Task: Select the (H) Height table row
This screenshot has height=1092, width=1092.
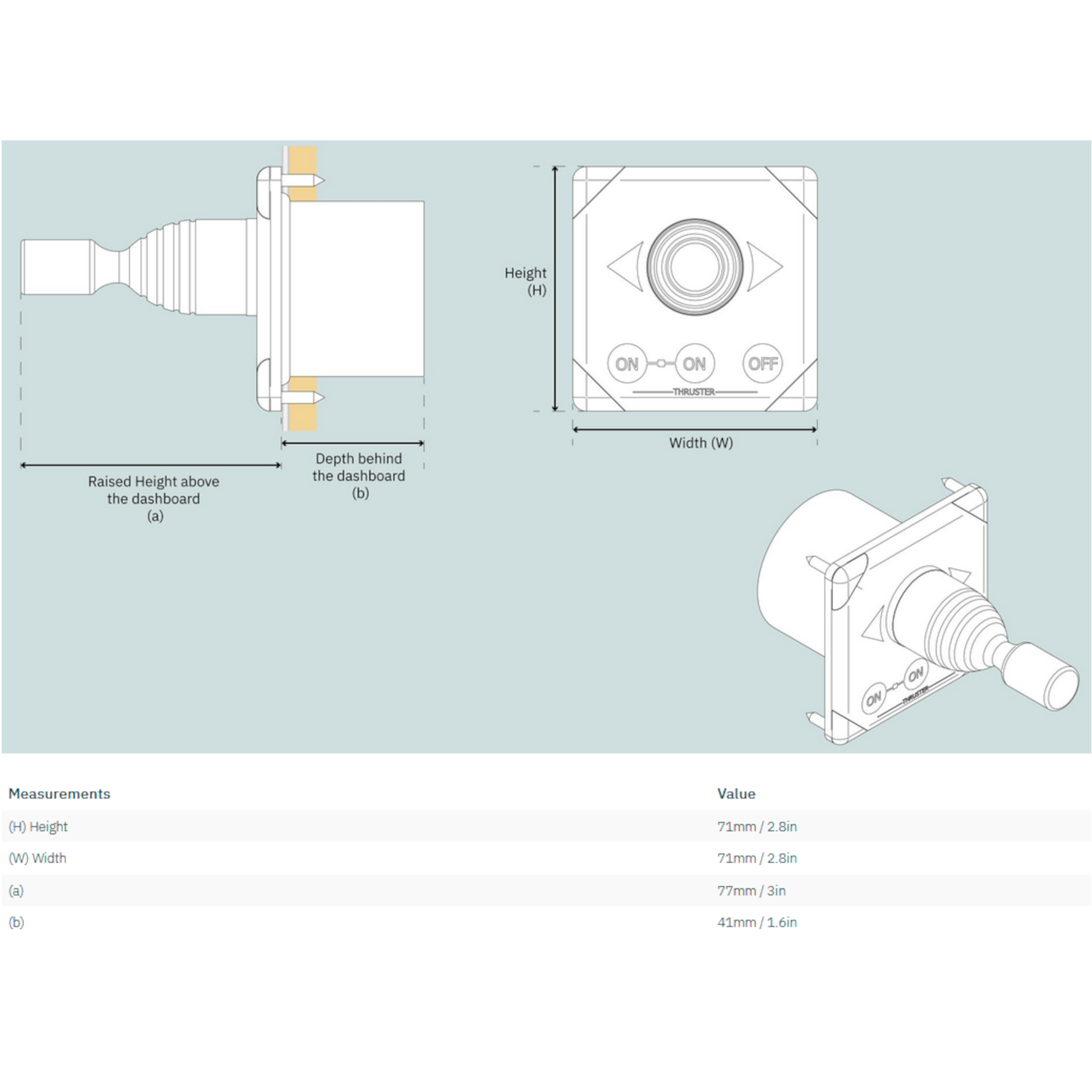Action: click(x=546, y=826)
